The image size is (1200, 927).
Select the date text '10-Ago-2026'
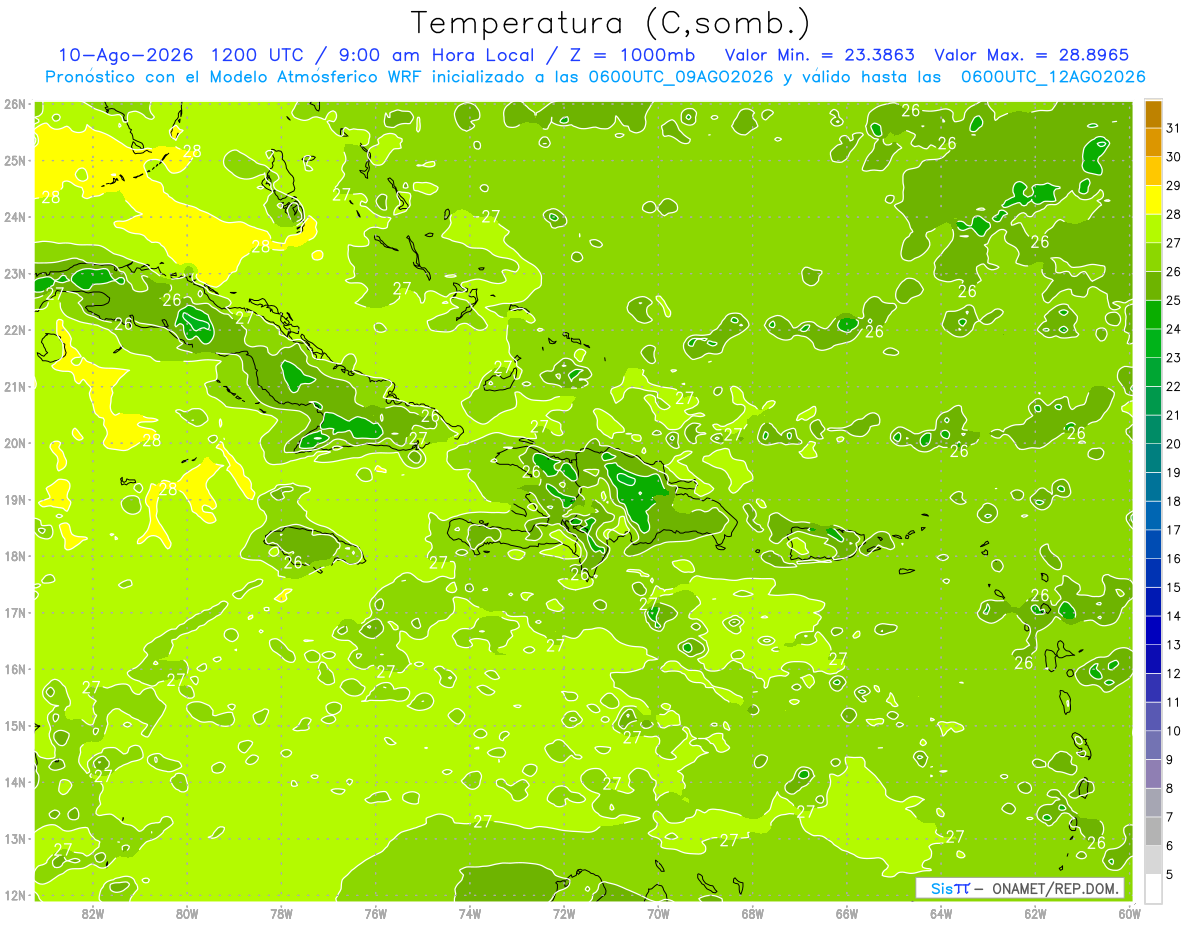coord(125,55)
